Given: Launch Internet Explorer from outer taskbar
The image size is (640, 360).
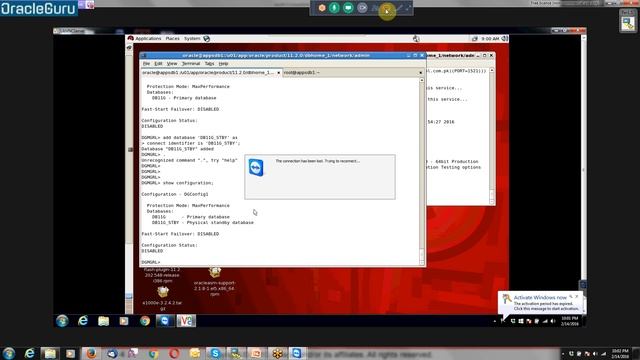Looking at the screenshot, I should click(x=29, y=353).
